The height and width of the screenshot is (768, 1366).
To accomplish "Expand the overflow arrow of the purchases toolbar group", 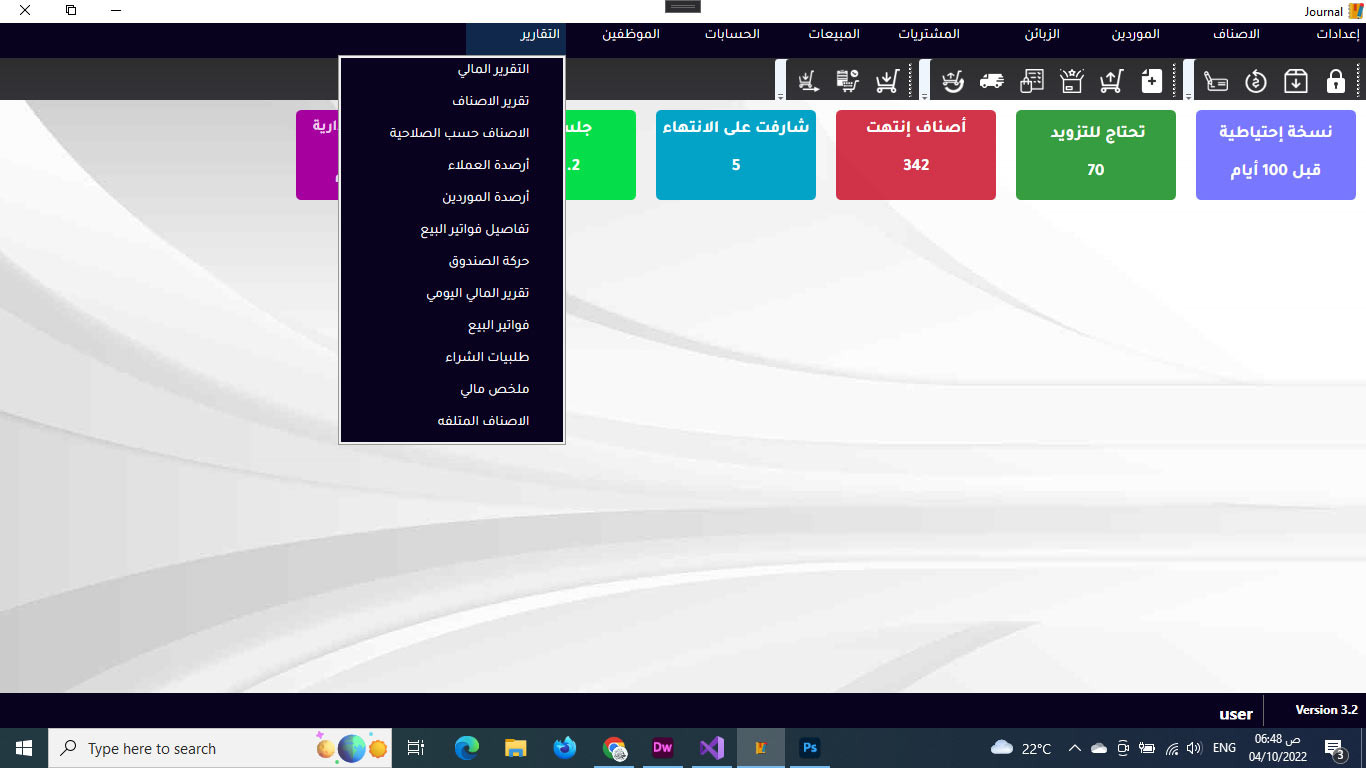I will pyautogui.click(x=925, y=96).
